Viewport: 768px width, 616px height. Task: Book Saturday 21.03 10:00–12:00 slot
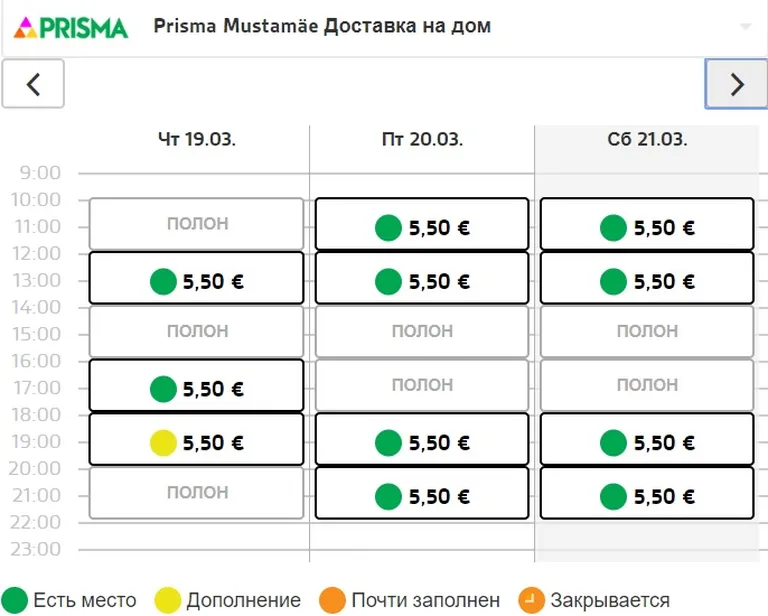647,225
